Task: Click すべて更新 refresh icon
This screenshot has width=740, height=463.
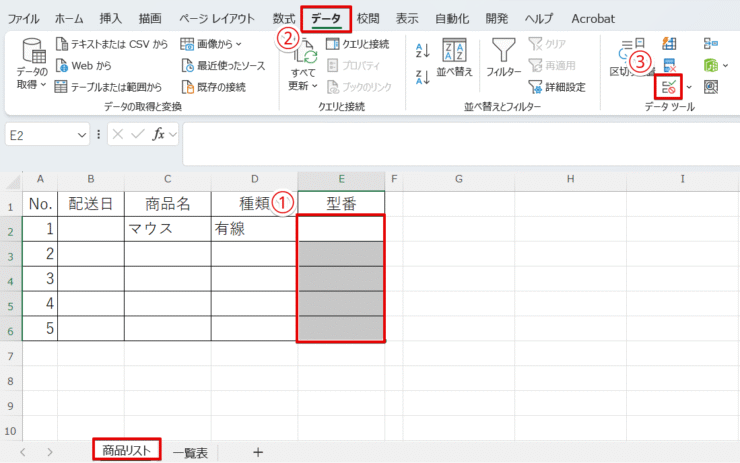Action: [x=304, y=53]
